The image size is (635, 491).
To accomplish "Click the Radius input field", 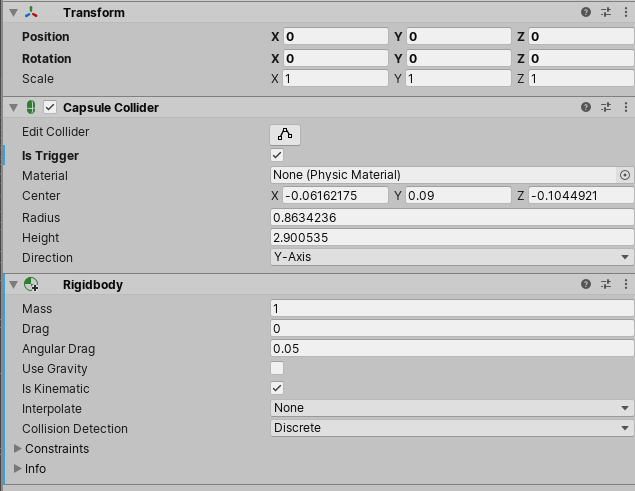I will click(452, 216).
